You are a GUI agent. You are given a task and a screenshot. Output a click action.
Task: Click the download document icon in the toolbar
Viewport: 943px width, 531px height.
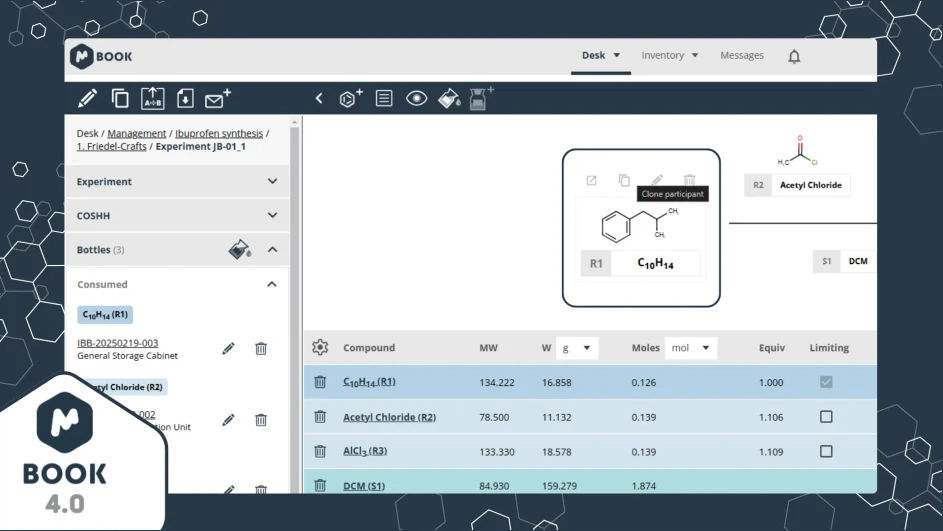click(x=185, y=98)
